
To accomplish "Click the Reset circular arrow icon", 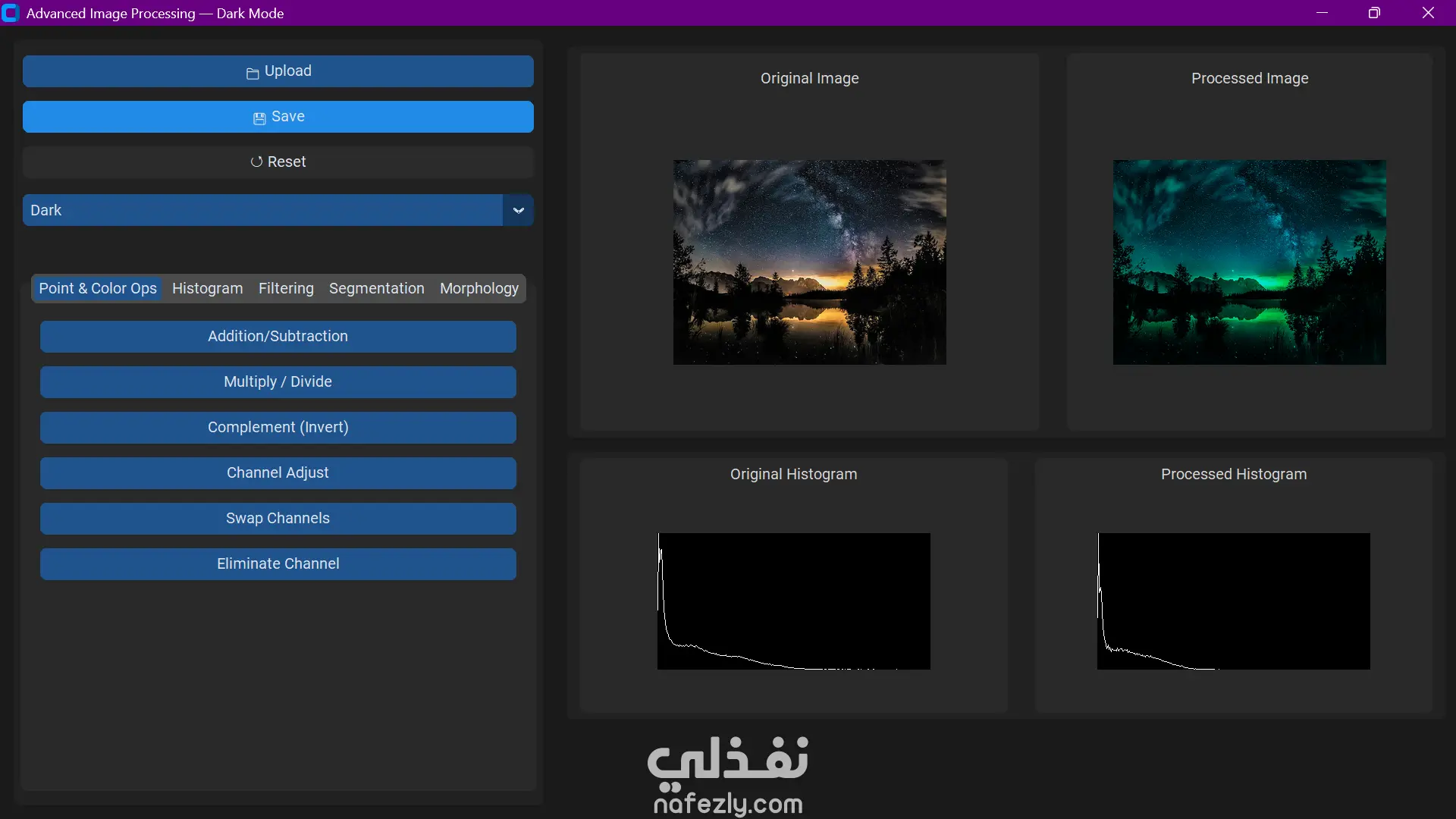I will tap(256, 162).
